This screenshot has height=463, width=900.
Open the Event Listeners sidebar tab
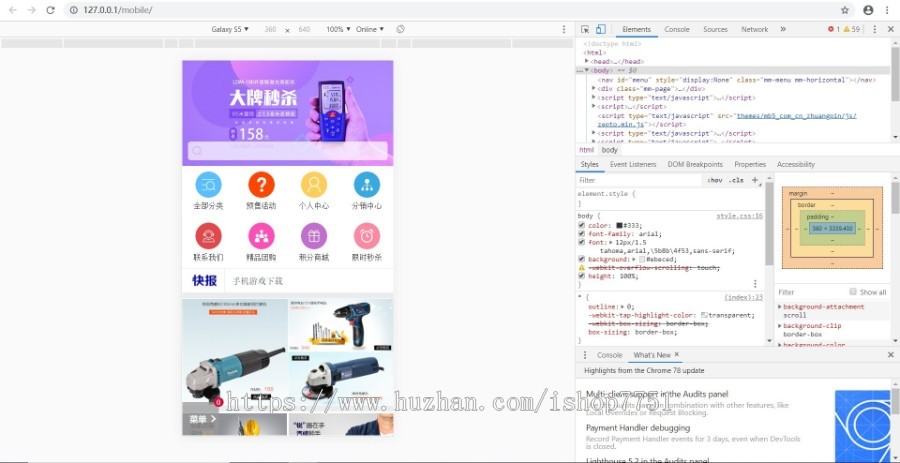click(x=633, y=164)
